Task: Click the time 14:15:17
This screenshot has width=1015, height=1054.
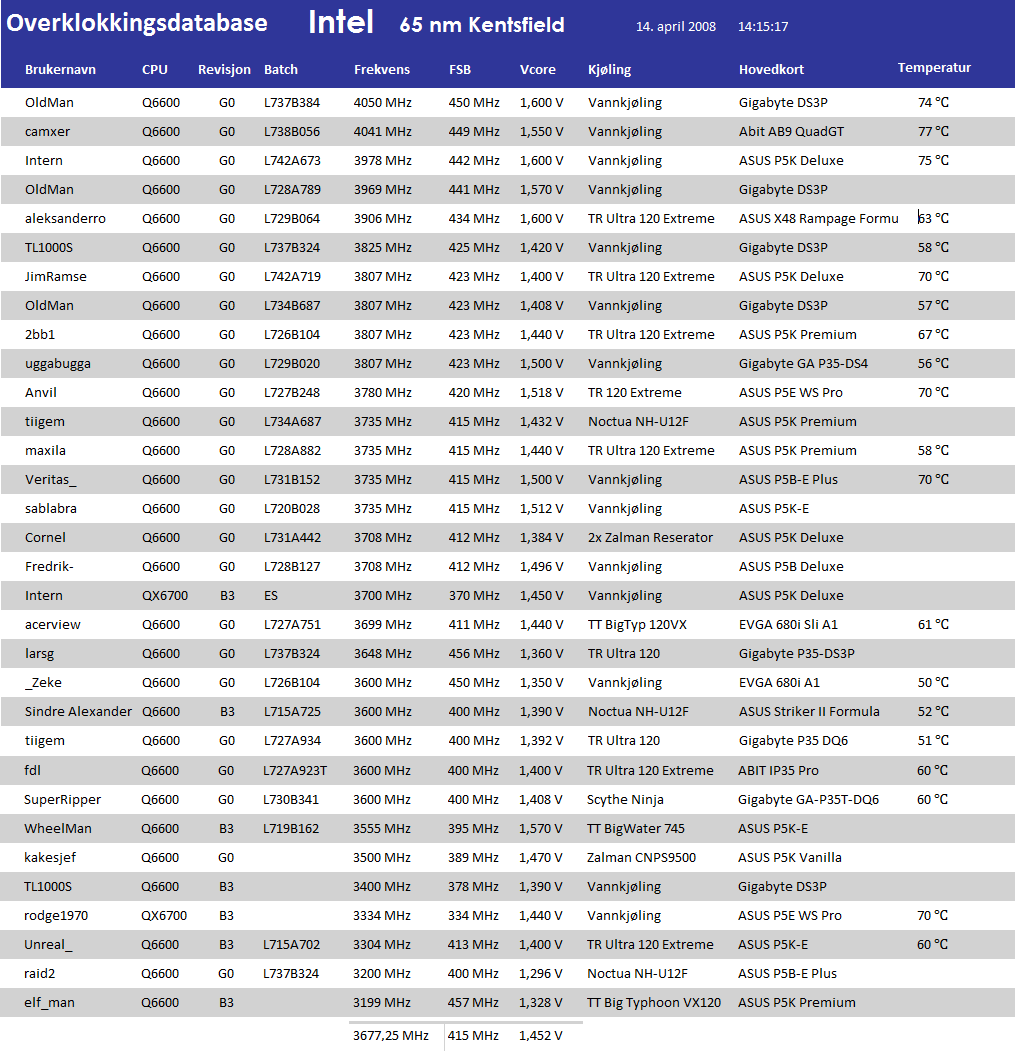Action: (x=763, y=27)
